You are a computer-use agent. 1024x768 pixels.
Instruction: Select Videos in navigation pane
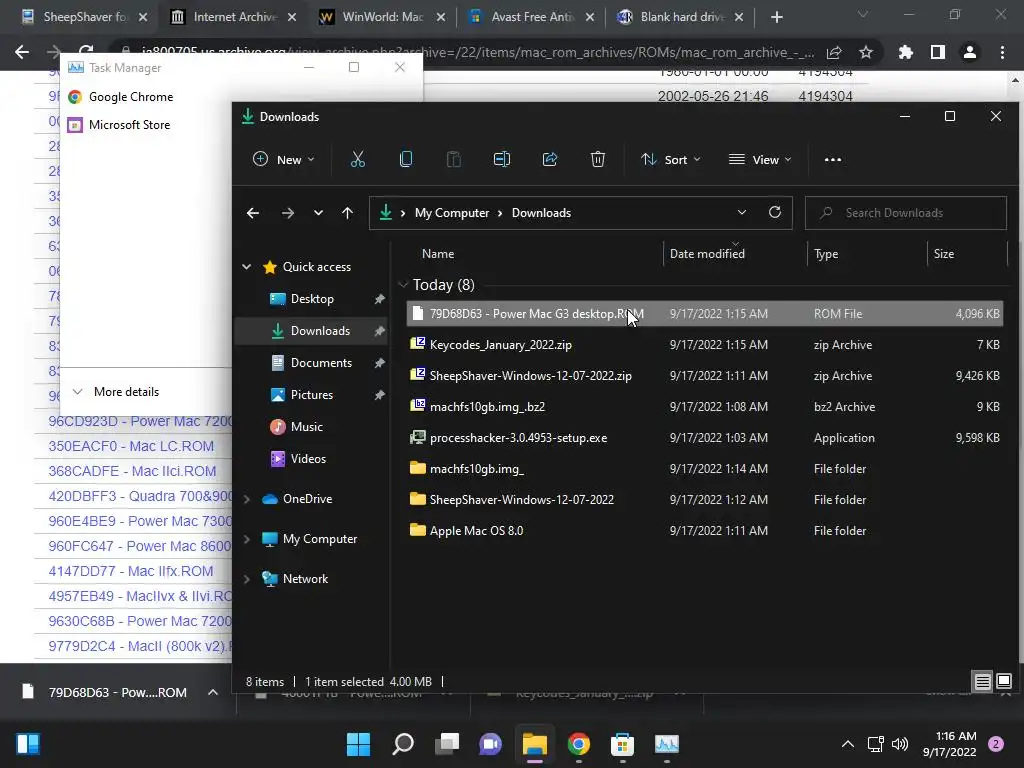pos(308,459)
